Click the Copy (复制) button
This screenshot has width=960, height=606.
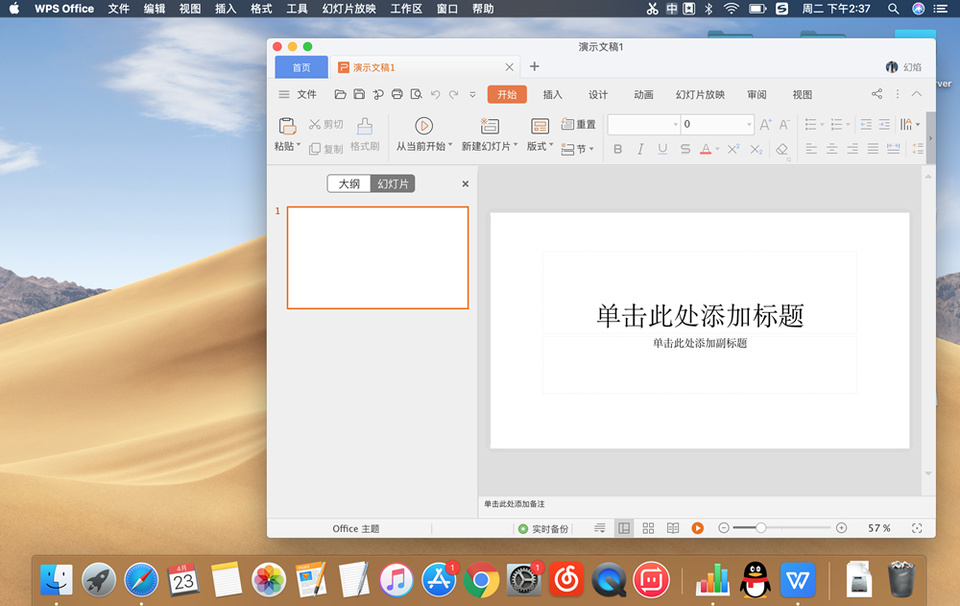pos(326,149)
